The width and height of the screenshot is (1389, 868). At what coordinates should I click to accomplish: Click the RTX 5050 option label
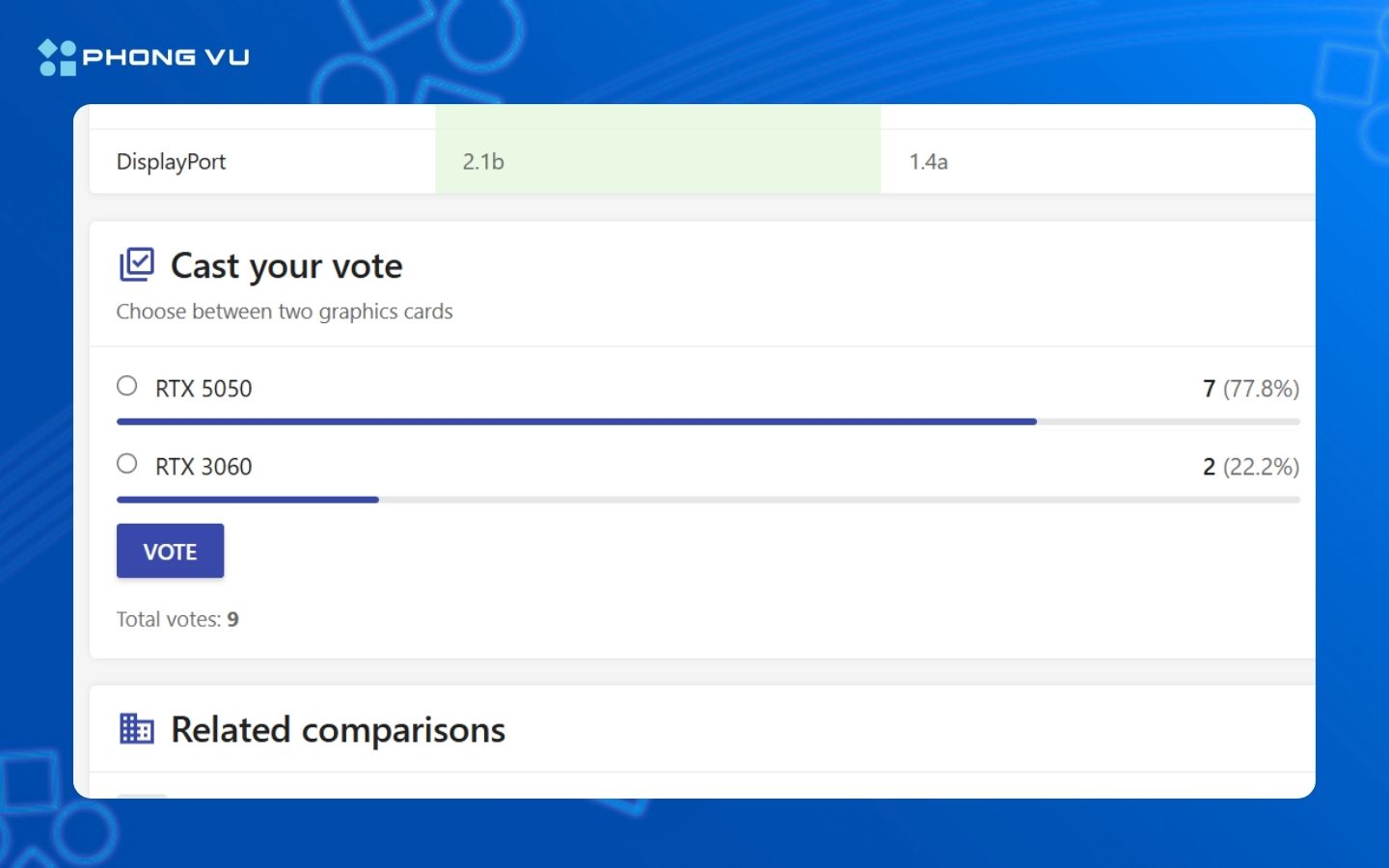click(x=204, y=389)
